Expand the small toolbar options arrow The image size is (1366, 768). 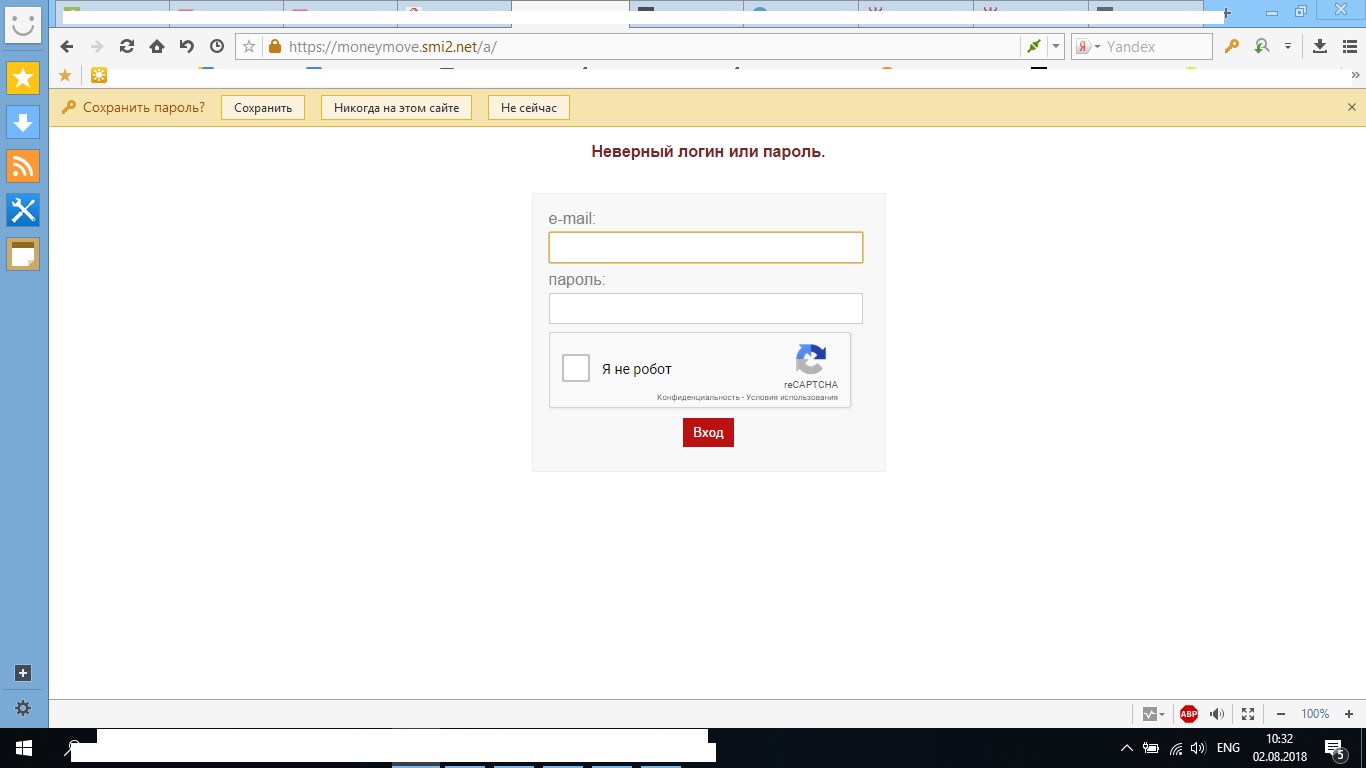(1288, 46)
